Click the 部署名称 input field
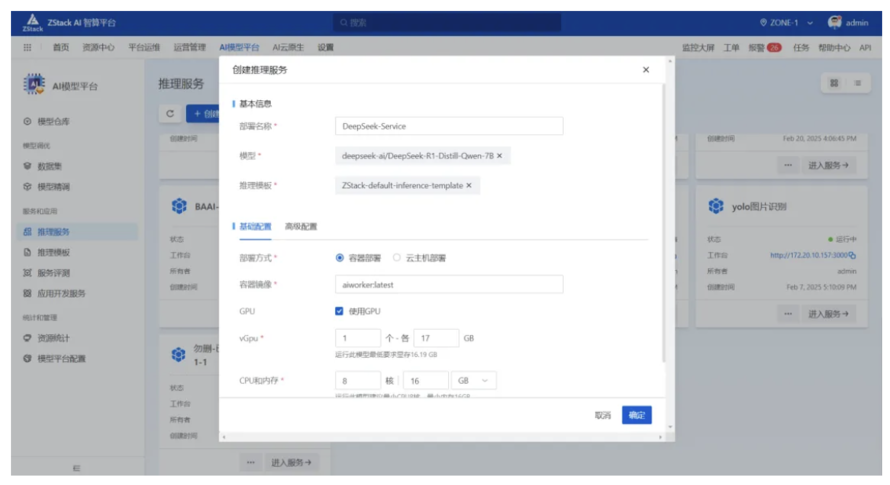The height and width of the screenshot is (485, 890). click(449, 126)
